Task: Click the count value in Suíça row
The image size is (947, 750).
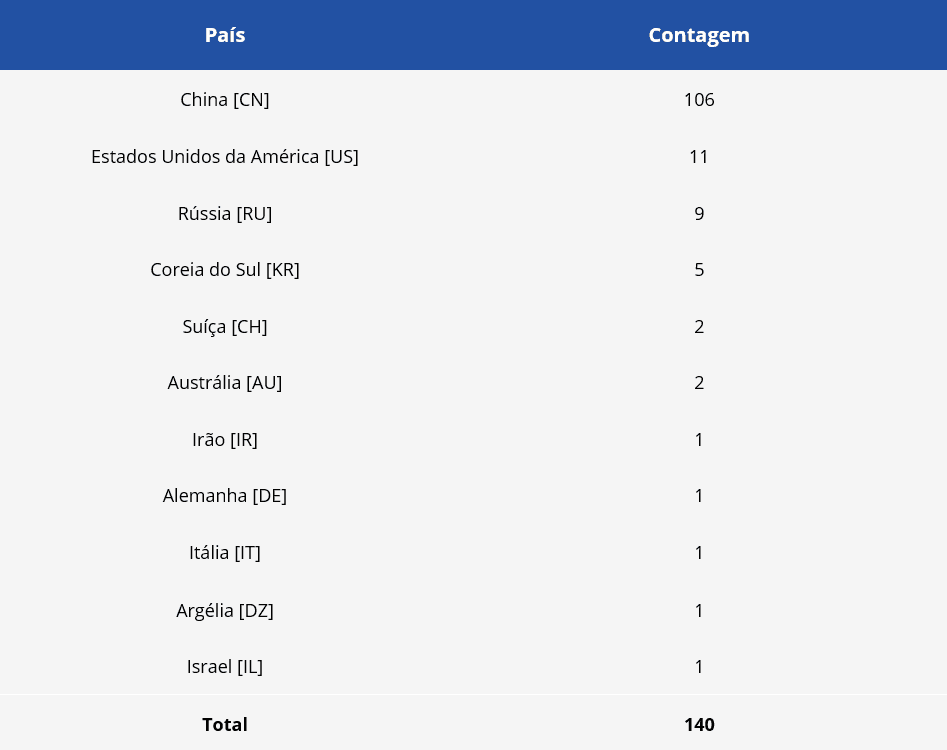Action: coord(699,327)
